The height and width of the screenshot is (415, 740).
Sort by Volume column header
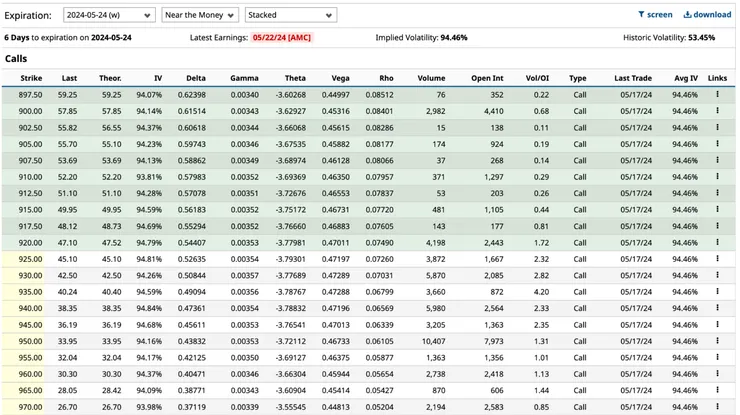[430, 78]
